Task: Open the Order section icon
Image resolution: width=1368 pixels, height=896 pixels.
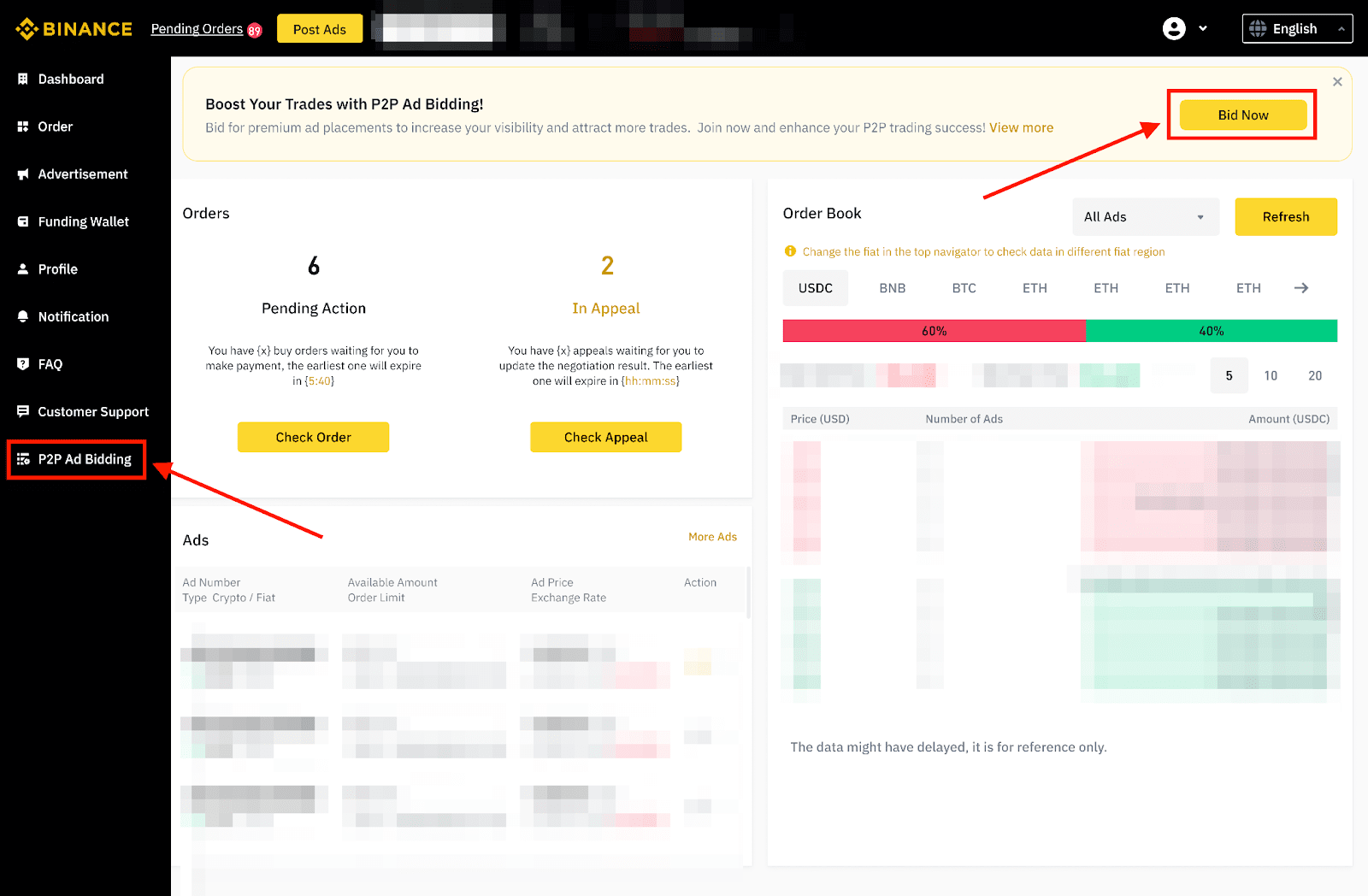Action: (23, 126)
